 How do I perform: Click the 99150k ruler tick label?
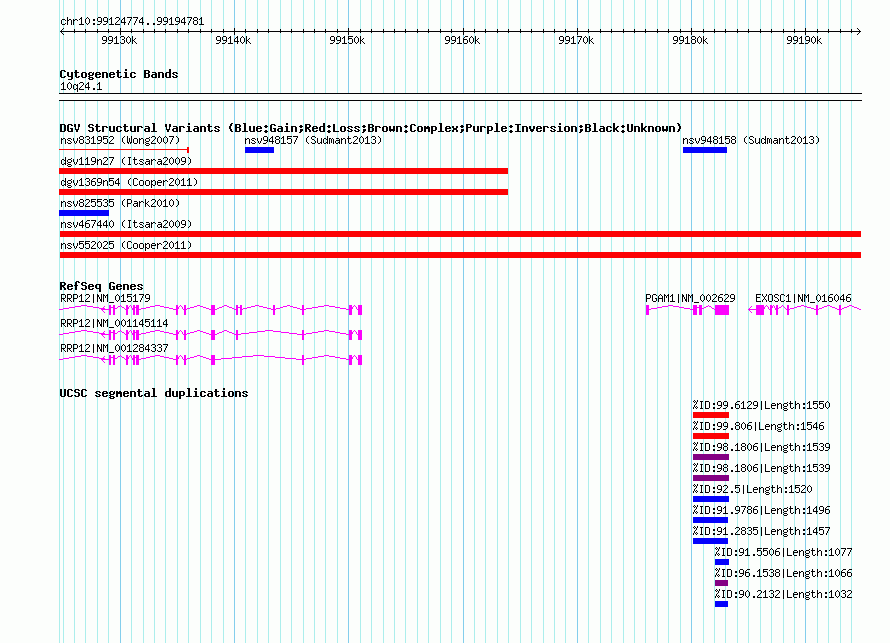pos(347,40)
